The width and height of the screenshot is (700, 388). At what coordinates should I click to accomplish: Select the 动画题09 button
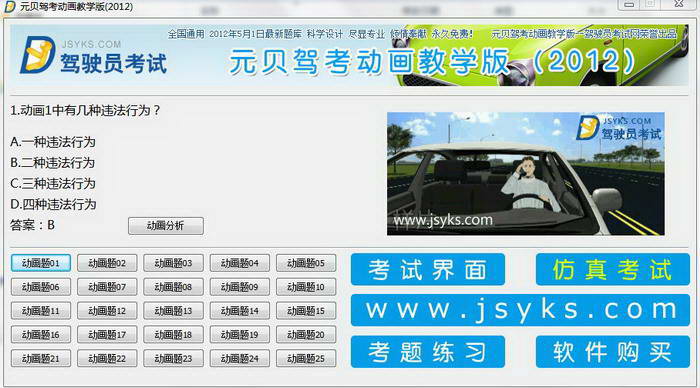[x=240, y=287]
